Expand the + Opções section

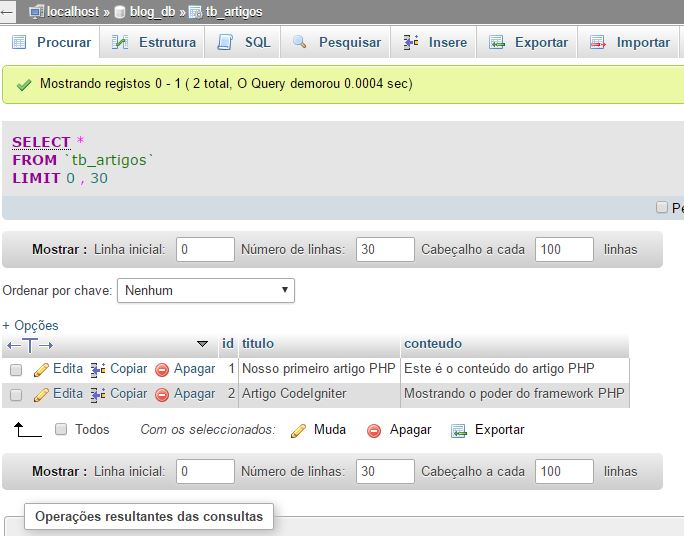pyautogui.click(x=30, y=325)
